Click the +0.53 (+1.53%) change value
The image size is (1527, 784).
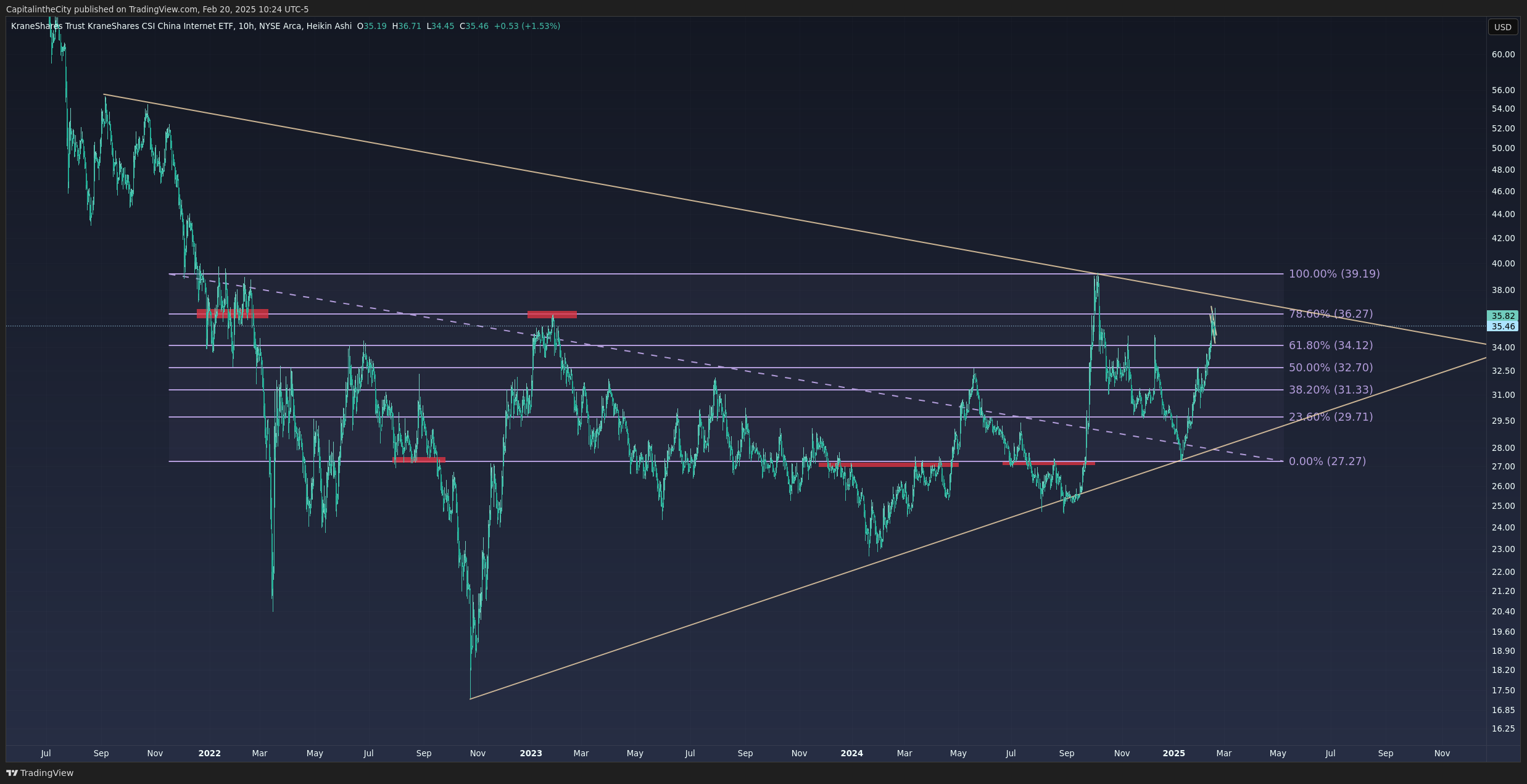click(527, 26)
